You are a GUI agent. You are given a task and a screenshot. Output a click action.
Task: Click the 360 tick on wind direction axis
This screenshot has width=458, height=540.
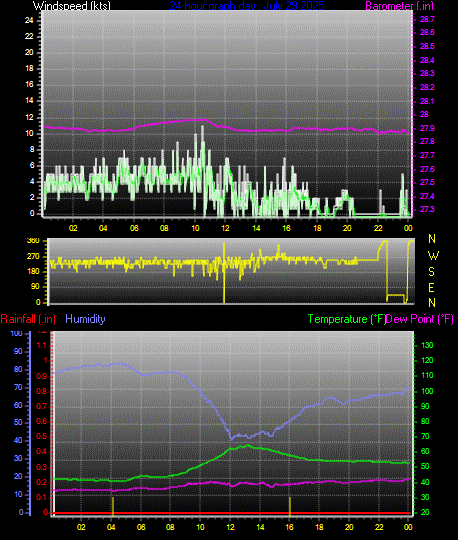[33, 241]
